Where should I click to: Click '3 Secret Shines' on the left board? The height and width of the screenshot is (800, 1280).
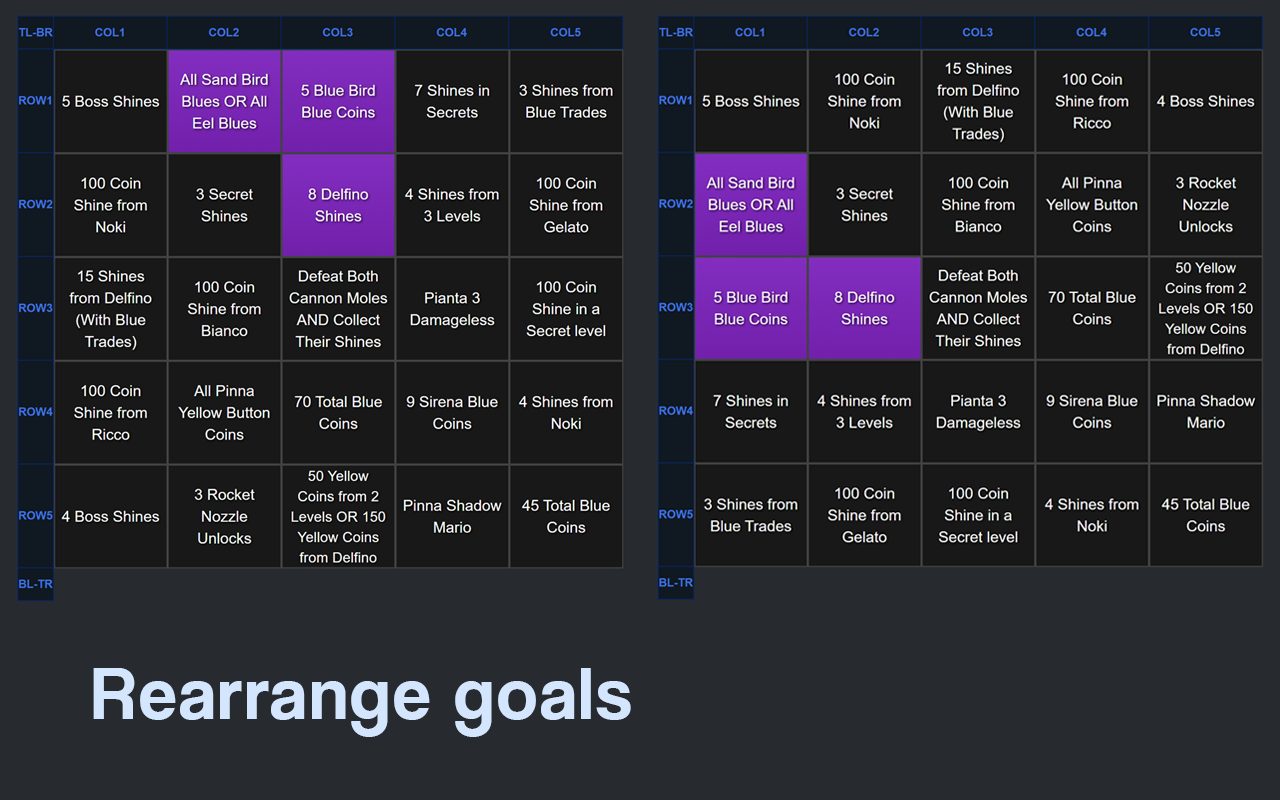(x=224, y=205)
